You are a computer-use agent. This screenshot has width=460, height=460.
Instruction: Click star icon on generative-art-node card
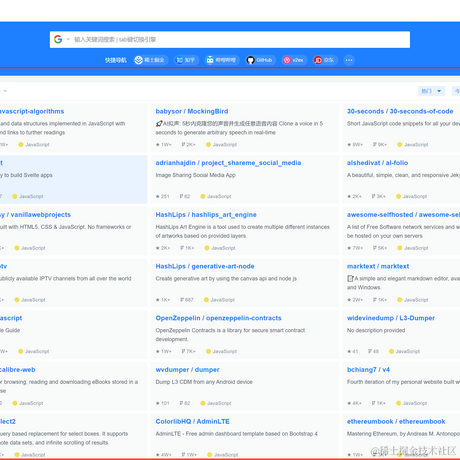click(x=157, y=300)
